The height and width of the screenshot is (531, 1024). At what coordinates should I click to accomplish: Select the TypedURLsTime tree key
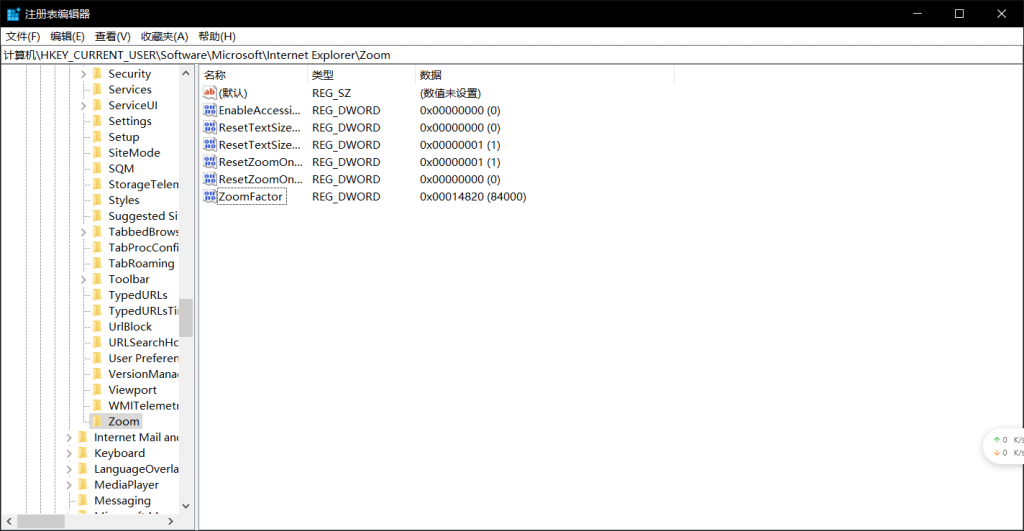143,311
